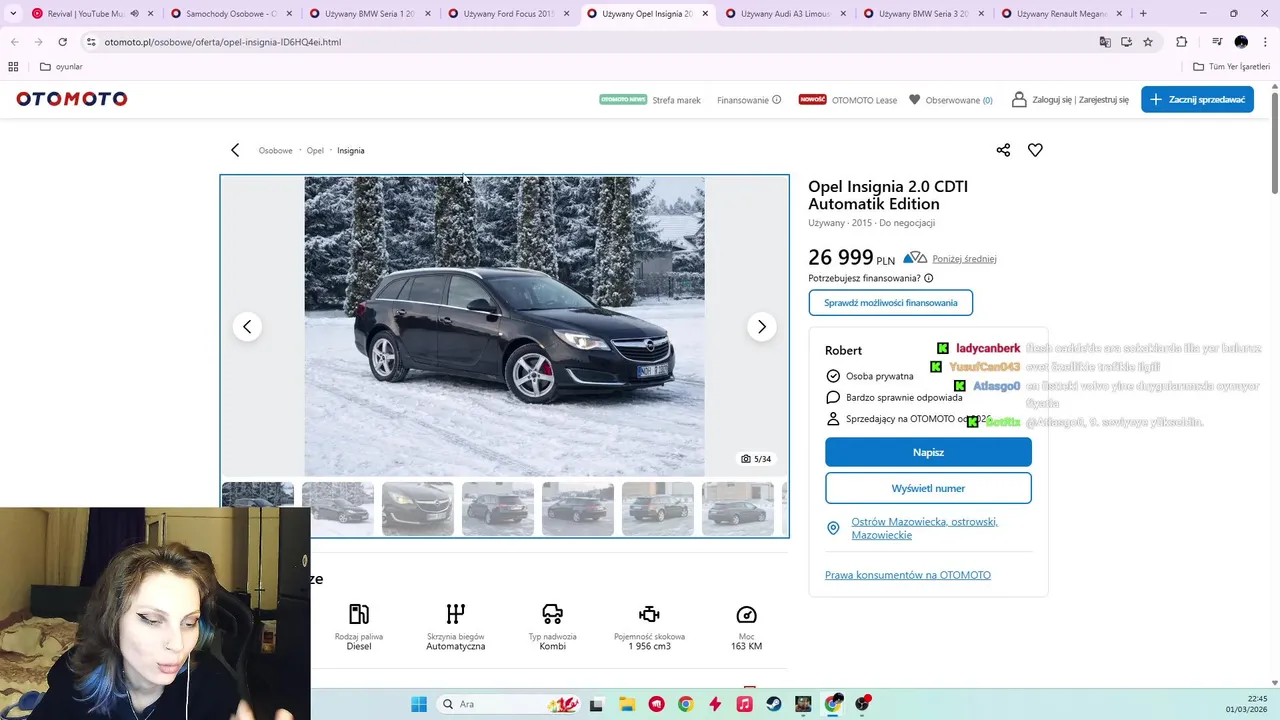
Task: Open Ostrów Mazowiecka location link
Action: pyautogui.click(x=924, y=528)
